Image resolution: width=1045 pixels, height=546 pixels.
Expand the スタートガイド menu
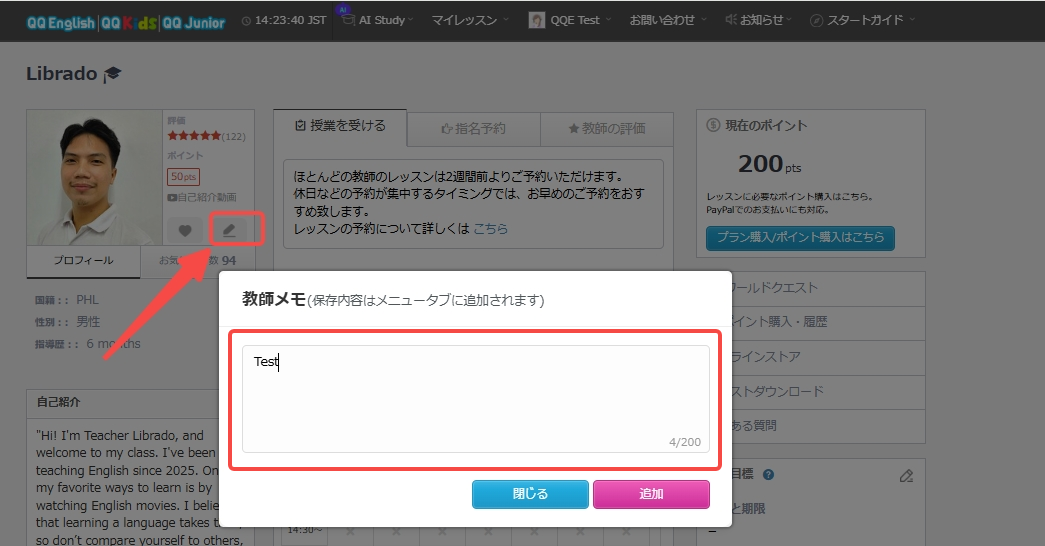pyautogui.click(x=869, y=21)
